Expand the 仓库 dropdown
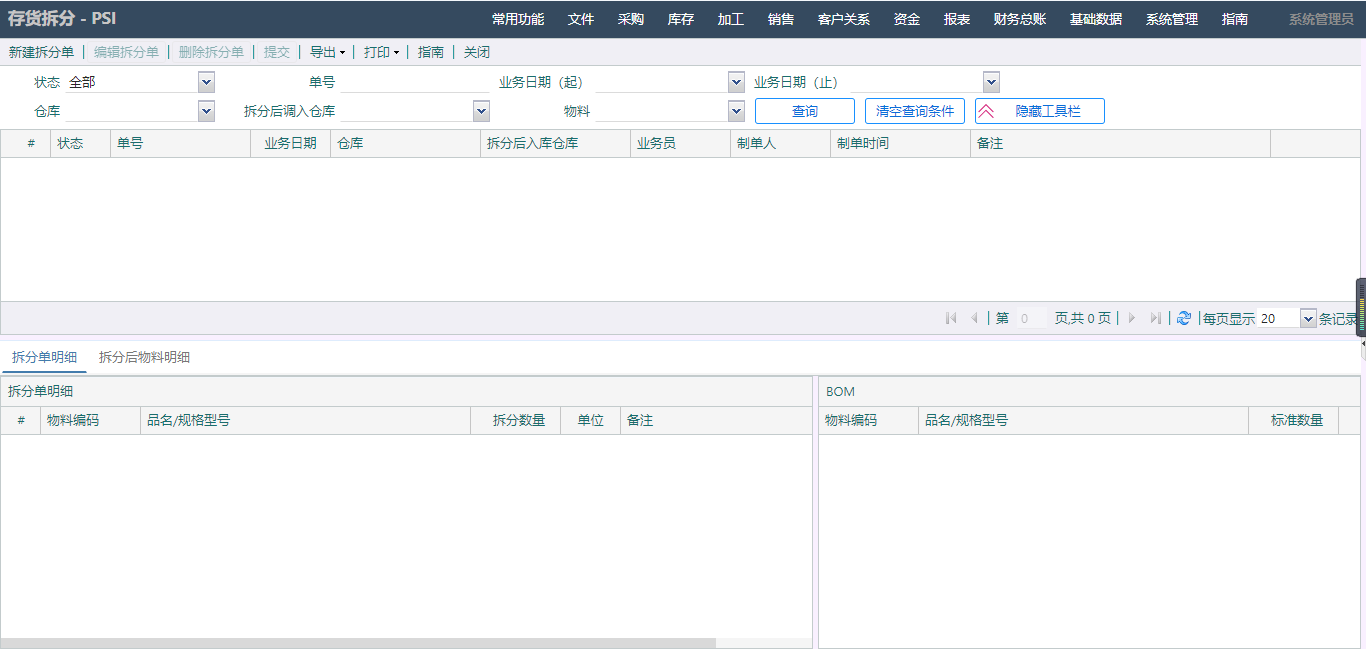 coord(206,111)
